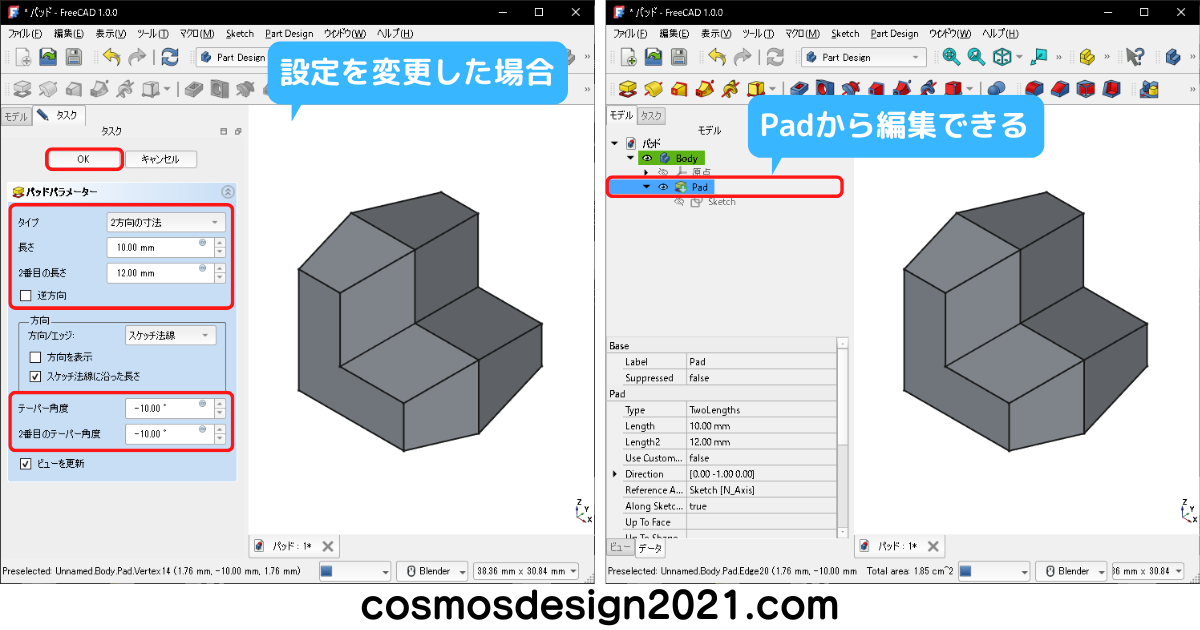Click Redo arrow in right window toolbar
Viewport: 1200px width, 630px height.
742,58
